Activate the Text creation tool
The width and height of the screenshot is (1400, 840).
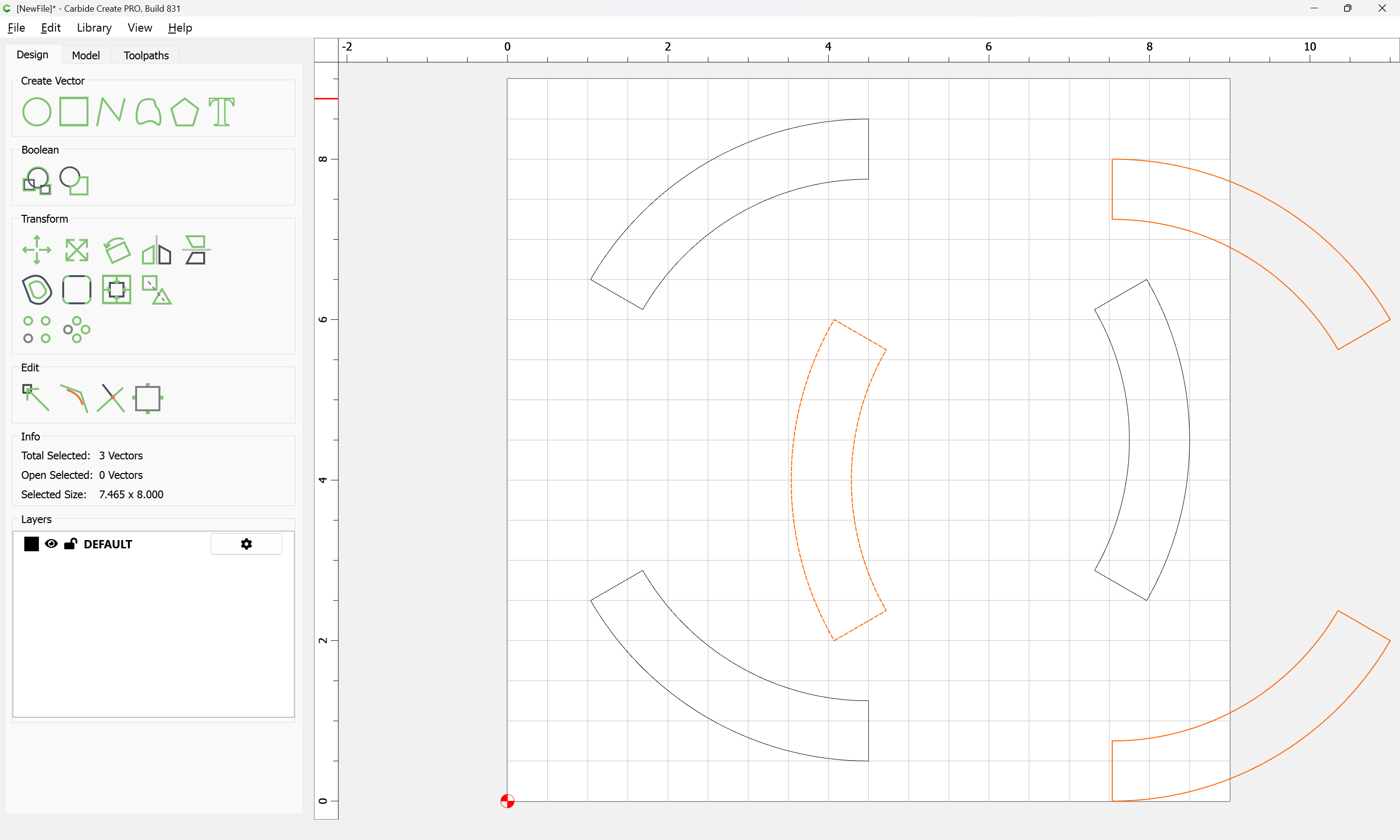click(221, 111)
